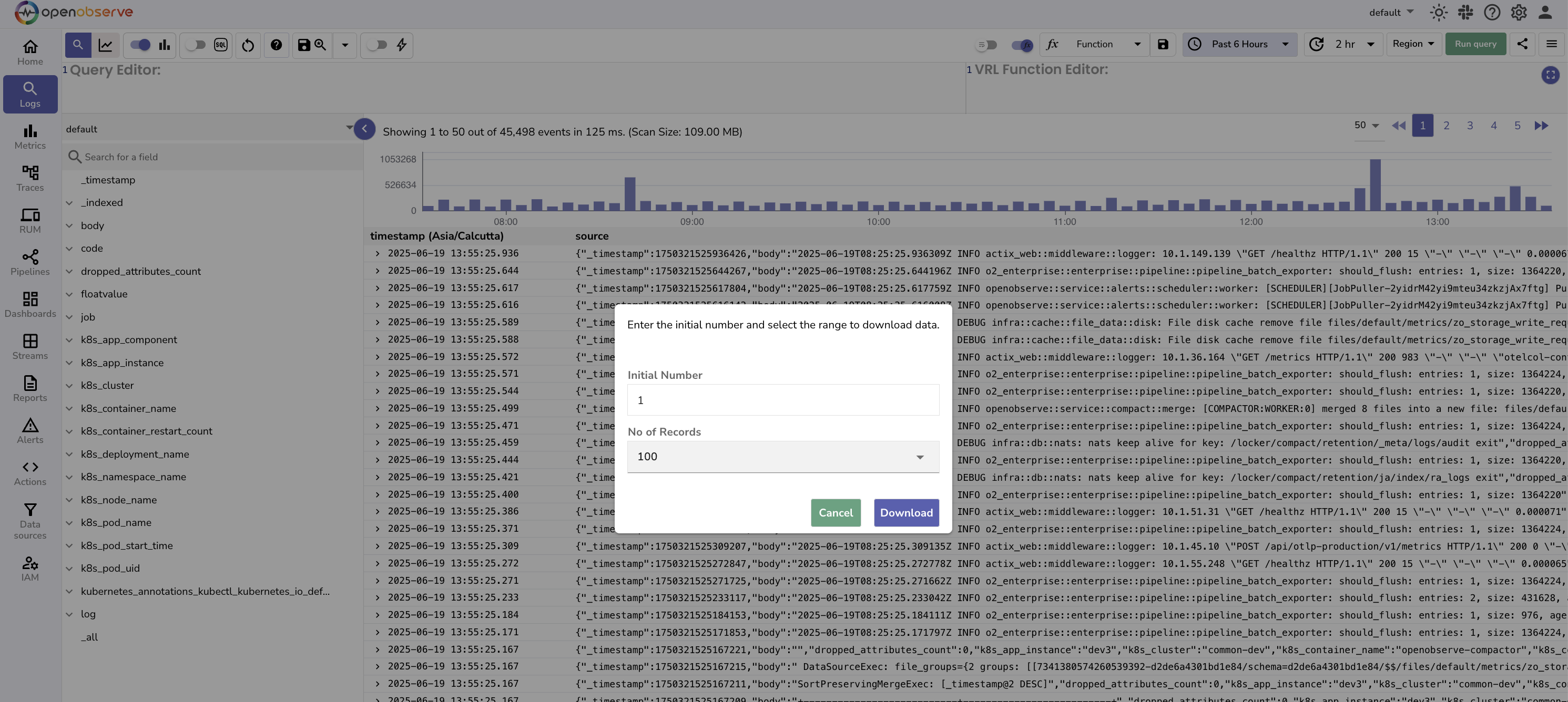
Task: Switch to the line chart visualize view
Action: pyautogui.click(x=105, y=45)
